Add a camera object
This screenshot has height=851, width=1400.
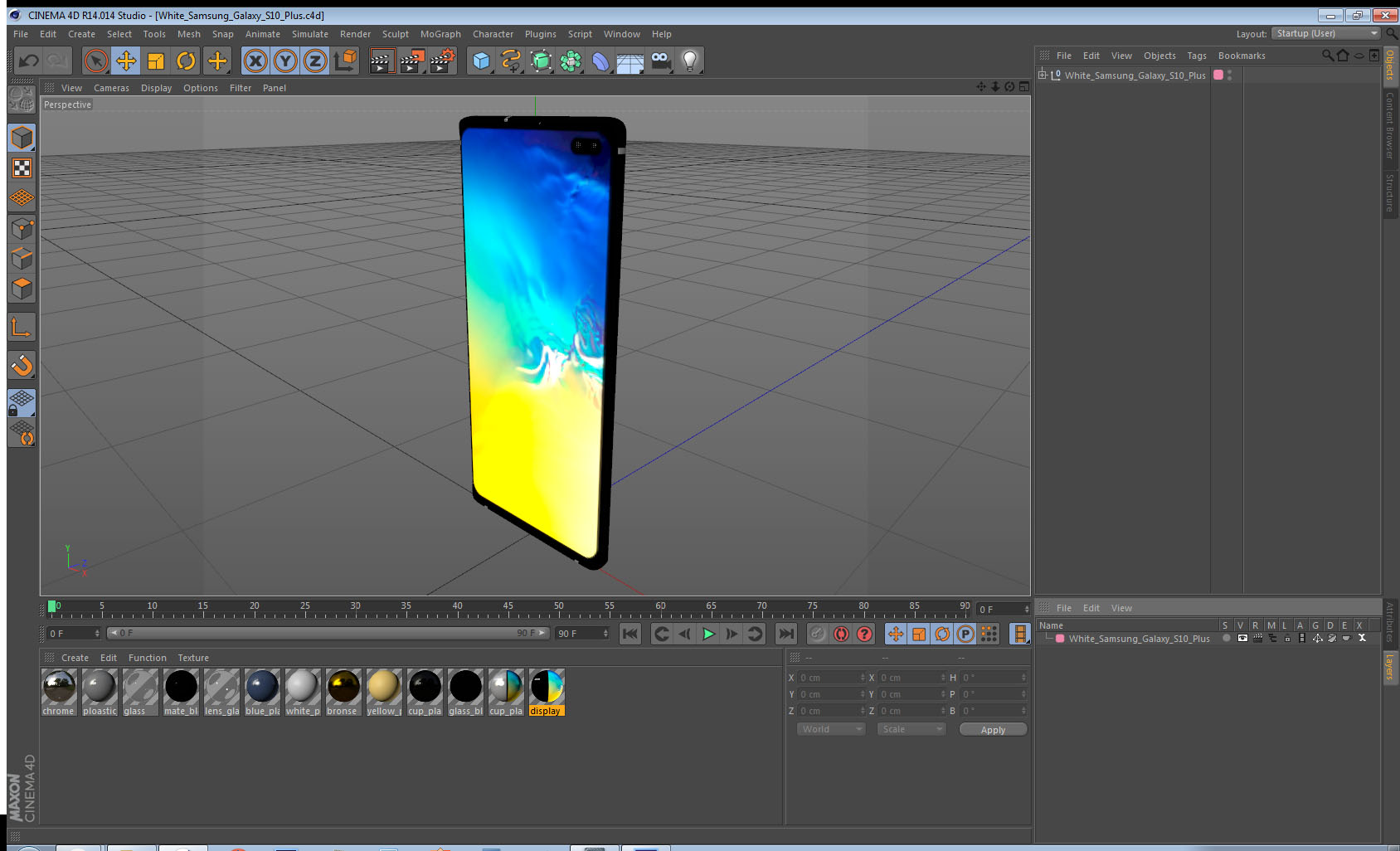pyautogui.click(x=660, y=61)
